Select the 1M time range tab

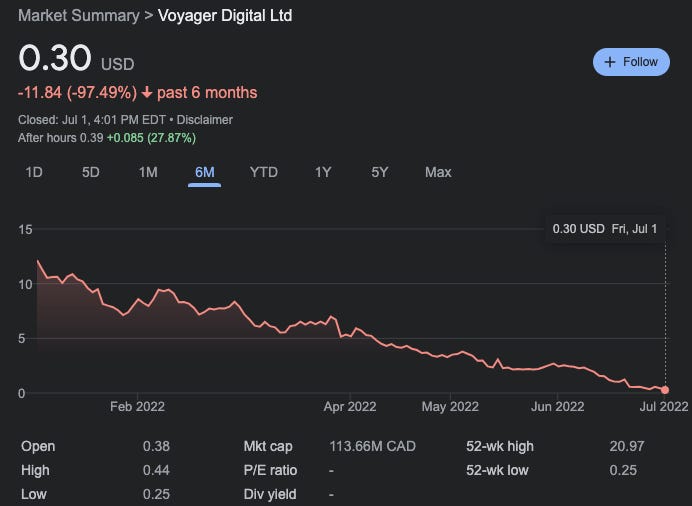click(148, 172)
